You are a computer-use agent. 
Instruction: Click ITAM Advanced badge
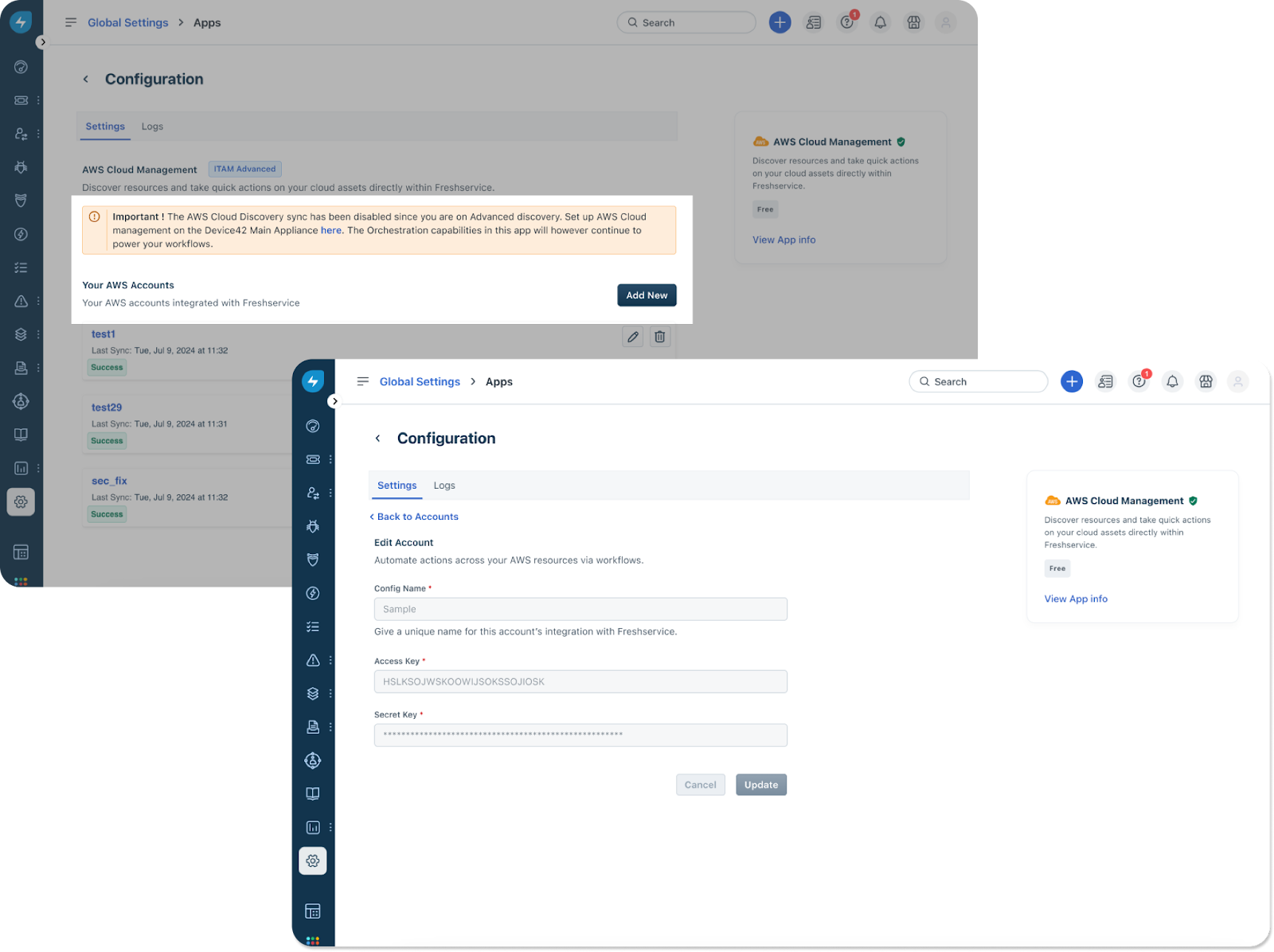click(244, 169)
